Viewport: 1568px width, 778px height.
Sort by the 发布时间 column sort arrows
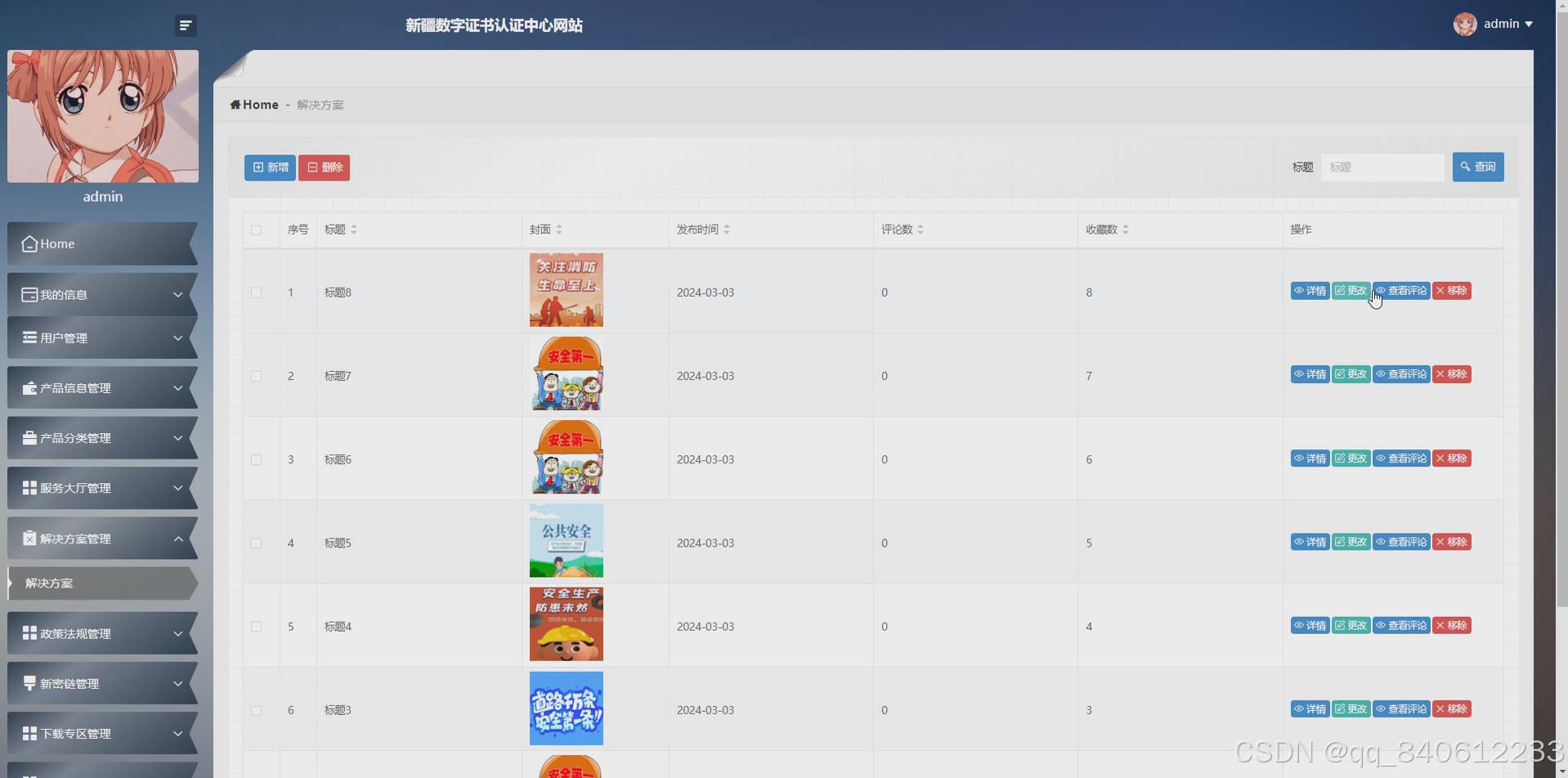(727, 230)
